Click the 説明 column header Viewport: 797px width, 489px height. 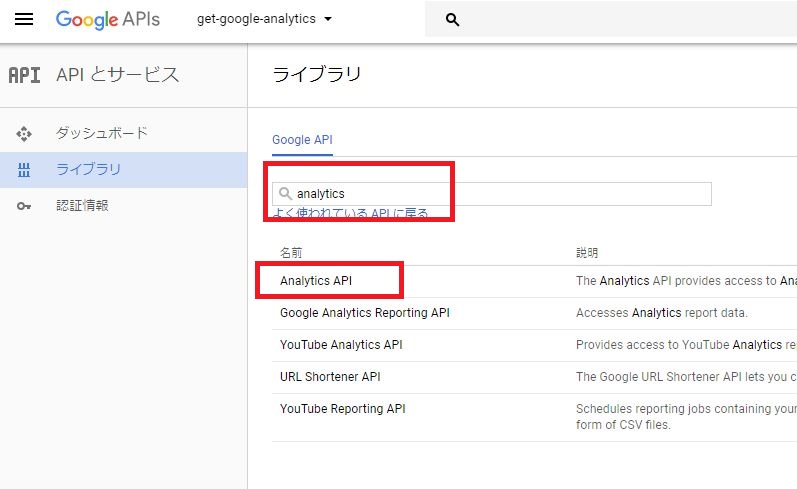(587, 253)
